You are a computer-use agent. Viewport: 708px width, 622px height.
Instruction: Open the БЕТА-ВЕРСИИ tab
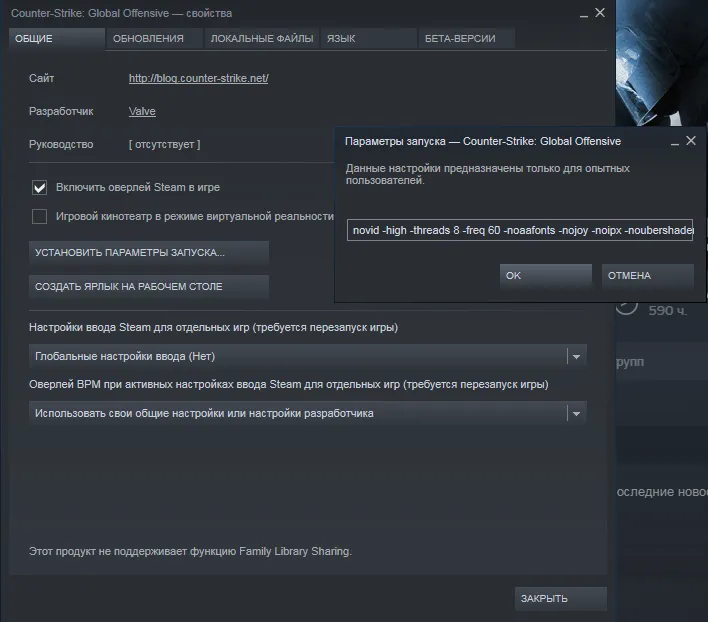[x=467, y=39]
